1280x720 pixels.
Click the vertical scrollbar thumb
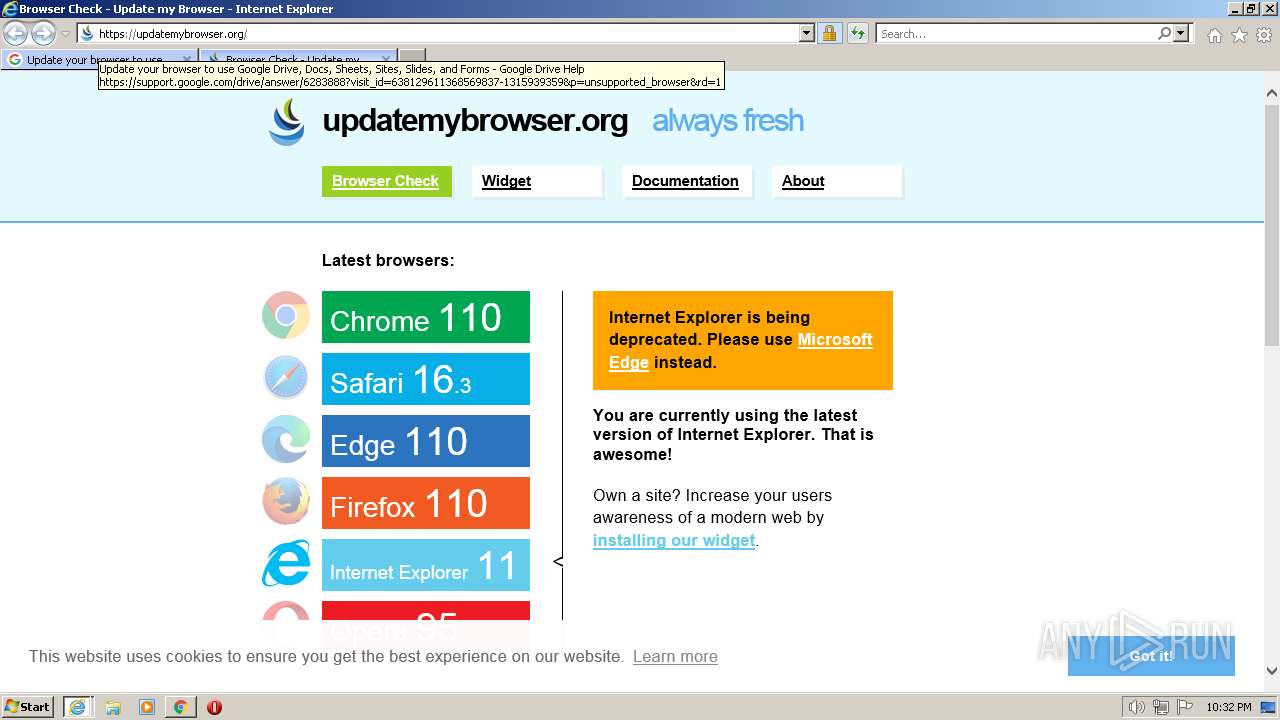pyautogui.click(x=1272, y=224)
